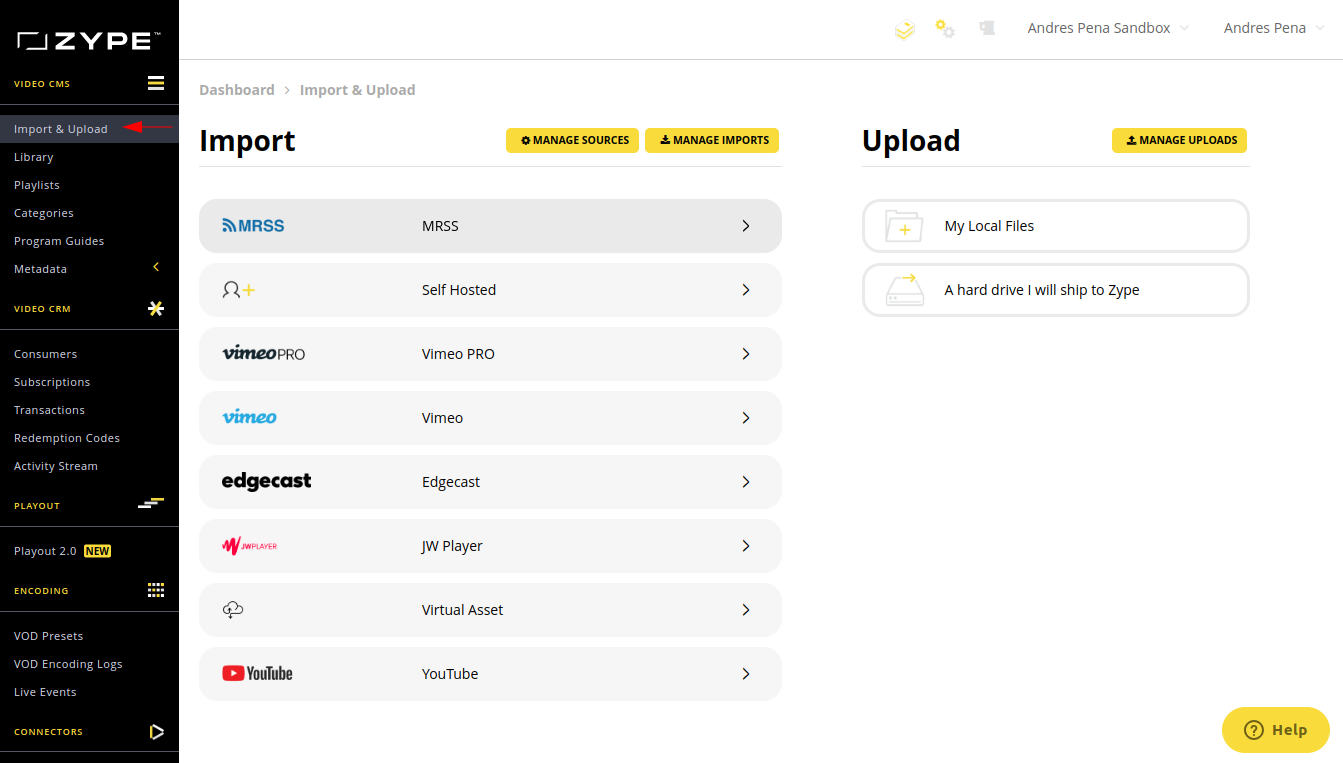Click the Playout bars icon
1343x763 pixels.
pos(151,502)
